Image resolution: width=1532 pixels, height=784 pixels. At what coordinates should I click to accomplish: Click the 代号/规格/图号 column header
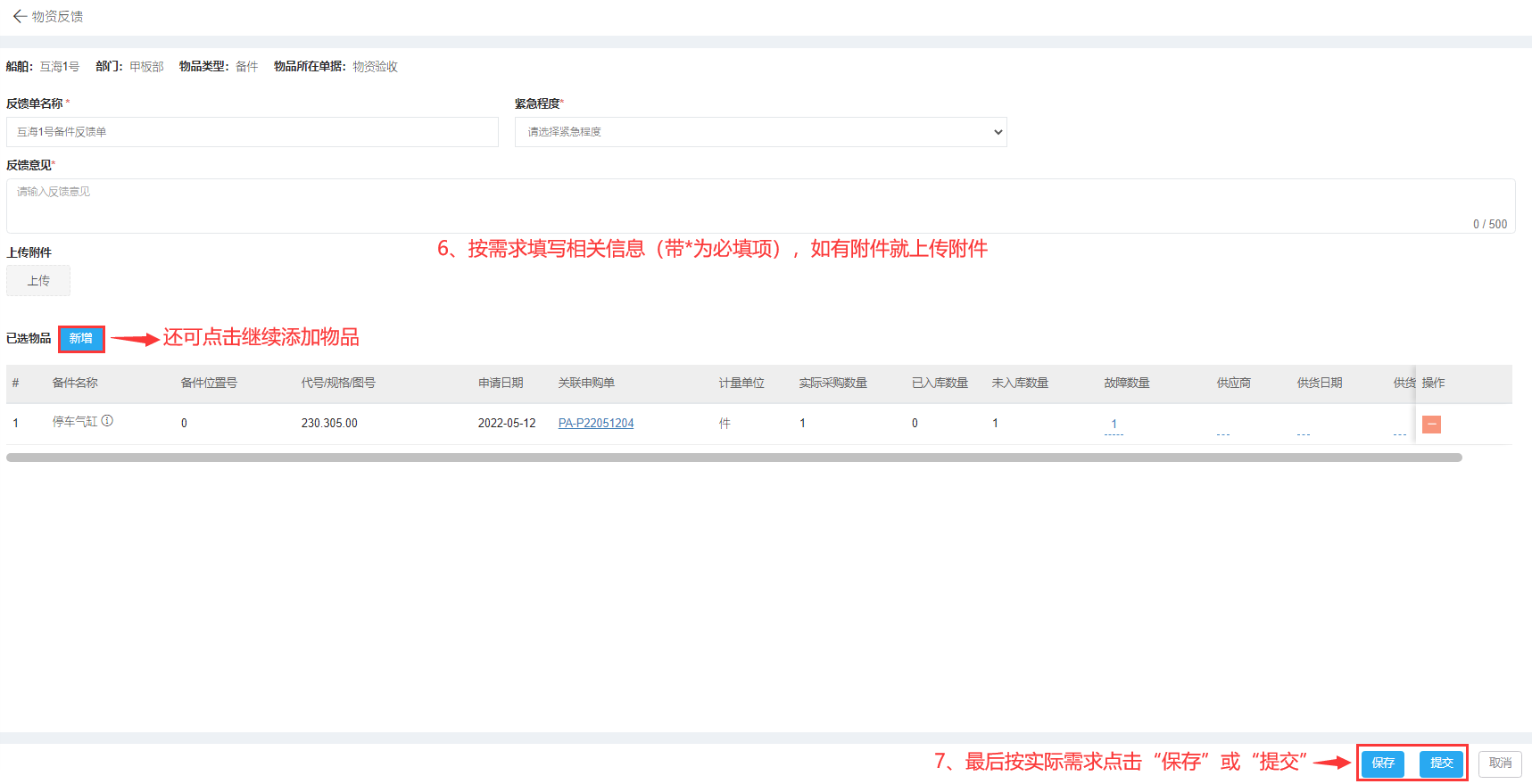coord(338,384)
